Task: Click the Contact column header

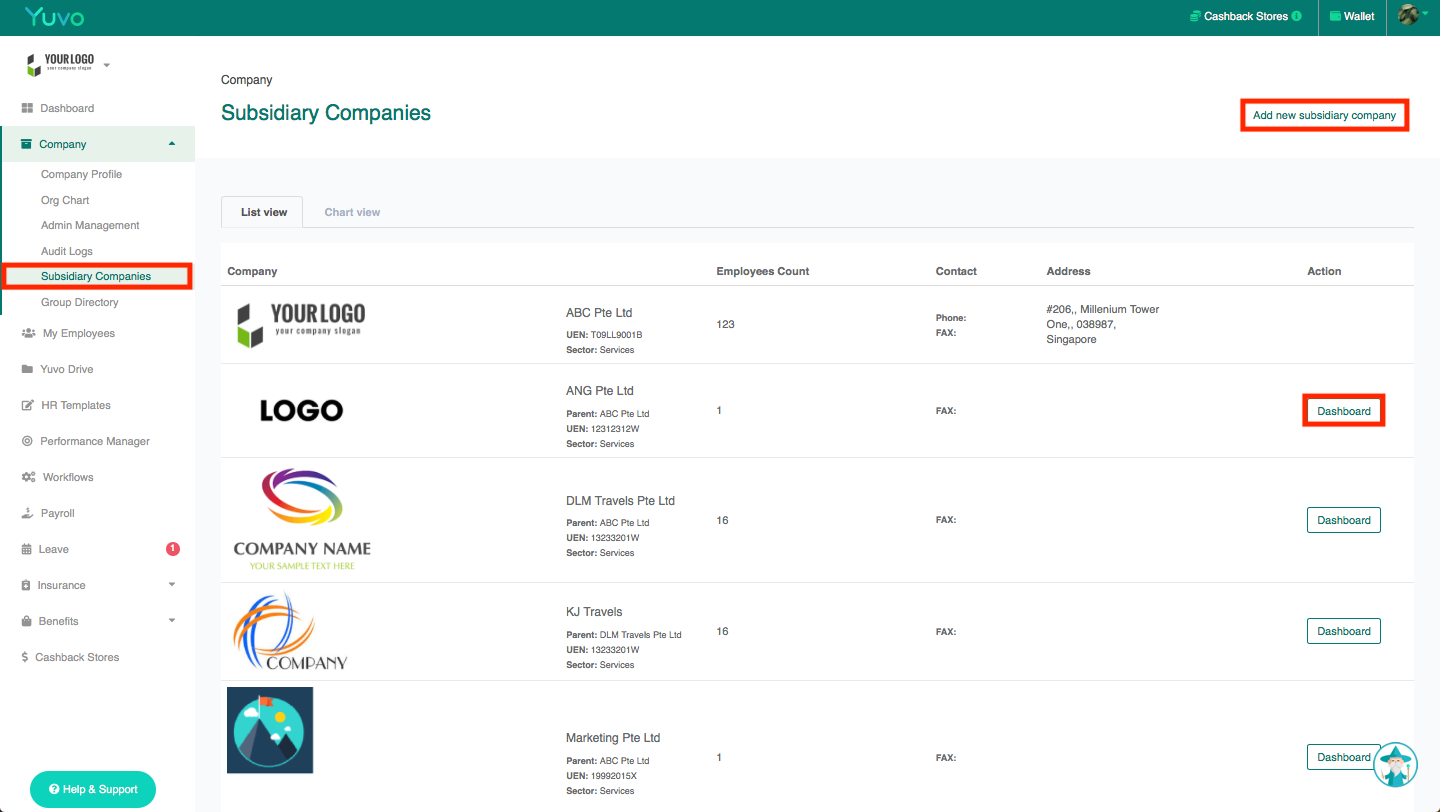Action: click(956, 271)
